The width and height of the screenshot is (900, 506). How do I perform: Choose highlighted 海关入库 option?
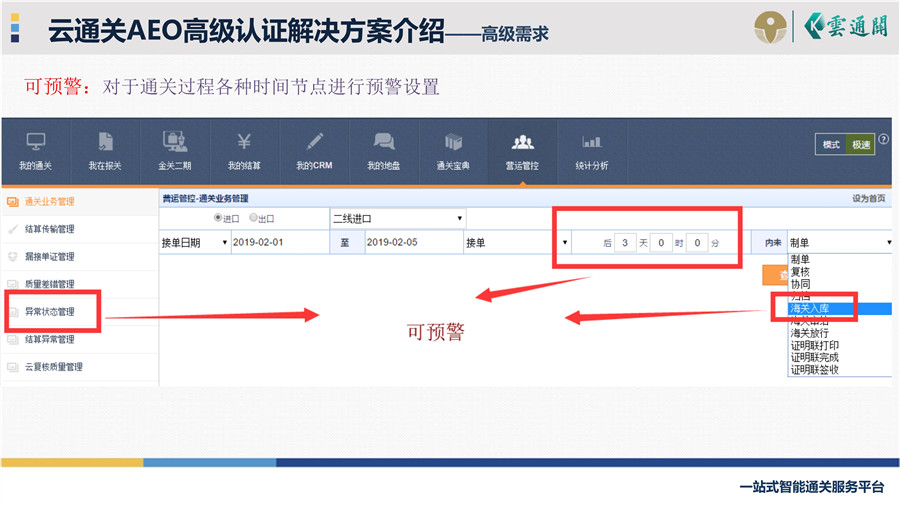click(x=840, y=309)
